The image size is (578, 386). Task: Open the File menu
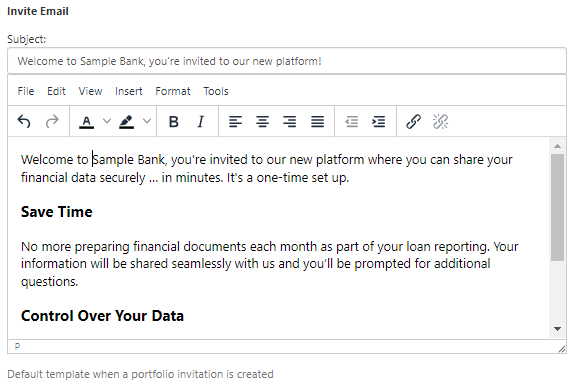pos(26,91)
